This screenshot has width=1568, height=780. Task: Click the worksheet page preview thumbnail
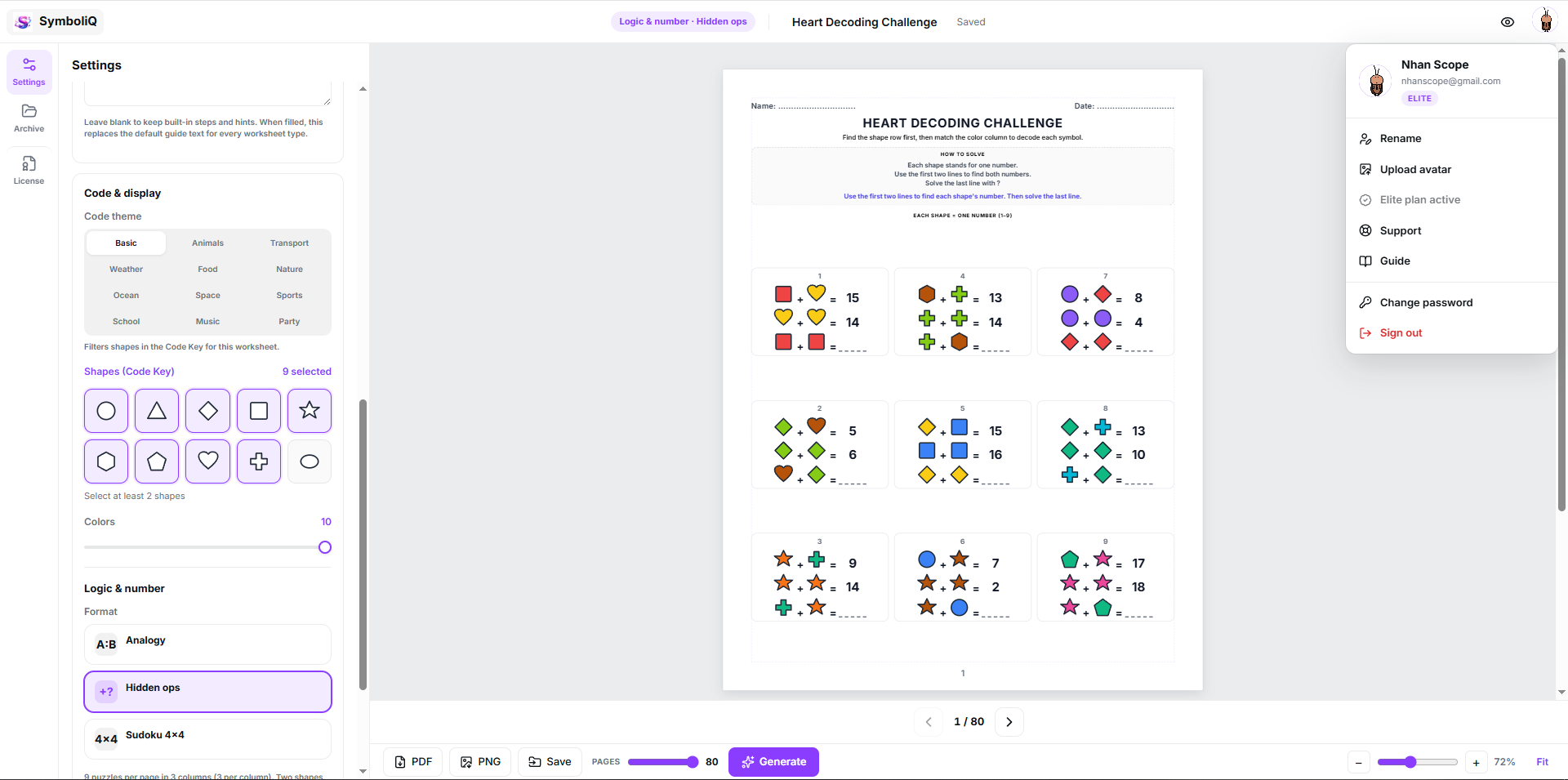[962, 380]
